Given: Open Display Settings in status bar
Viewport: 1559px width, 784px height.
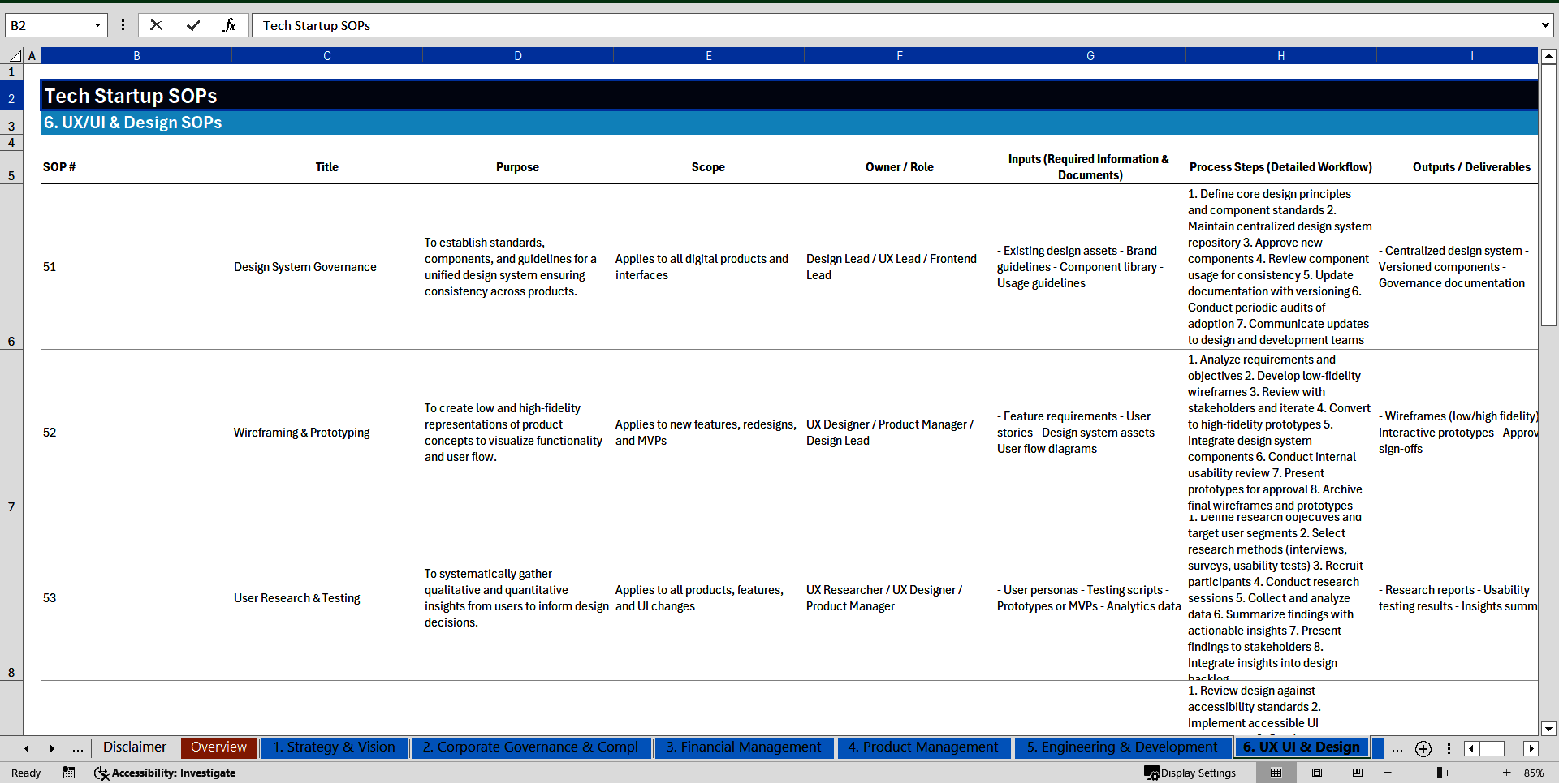Looking at the screenshot, I should pyautogui.click(x=1190, y=773).
